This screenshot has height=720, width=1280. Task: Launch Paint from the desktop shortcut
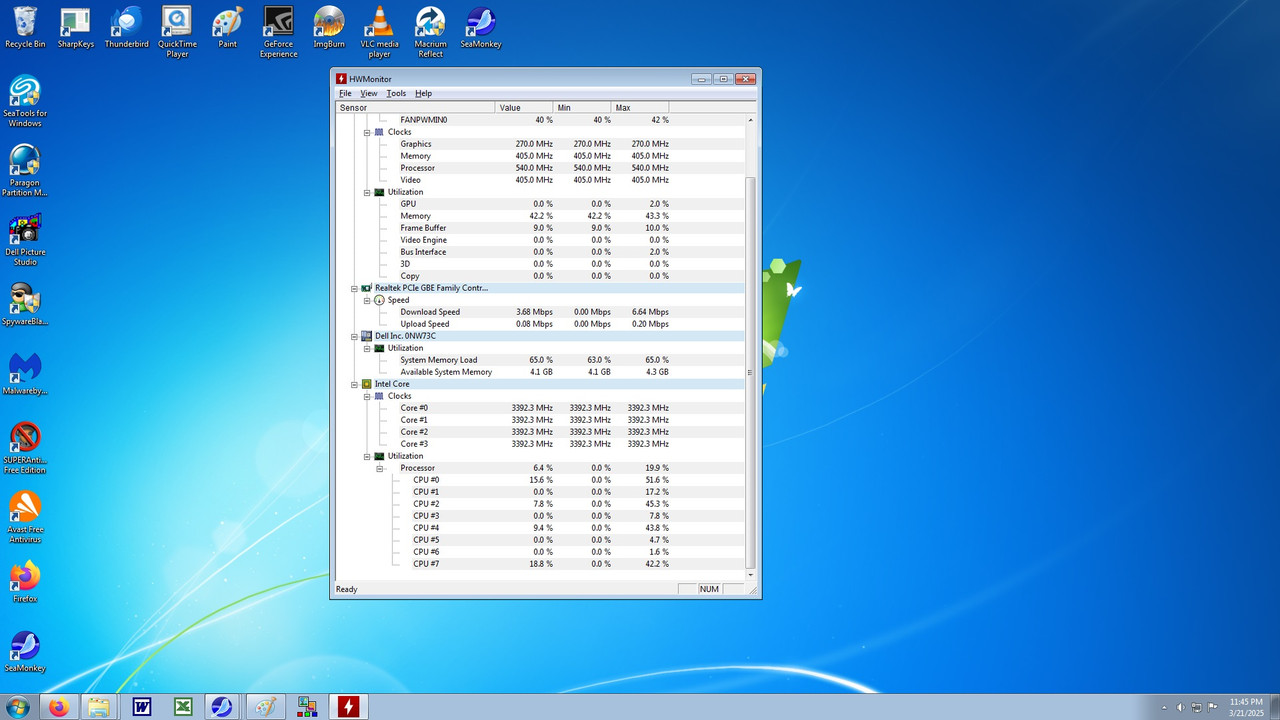pyautogui.click(x=228, y=26)
